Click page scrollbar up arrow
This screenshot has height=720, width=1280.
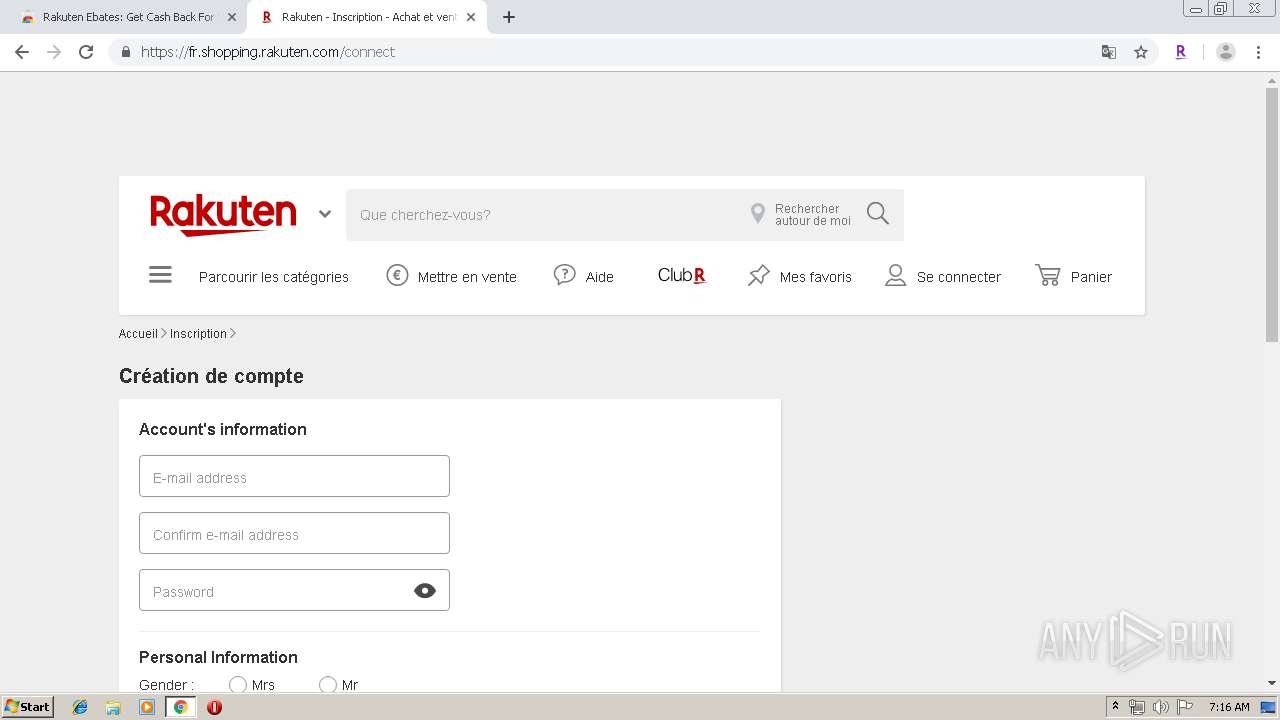[x=1272, y=80]
